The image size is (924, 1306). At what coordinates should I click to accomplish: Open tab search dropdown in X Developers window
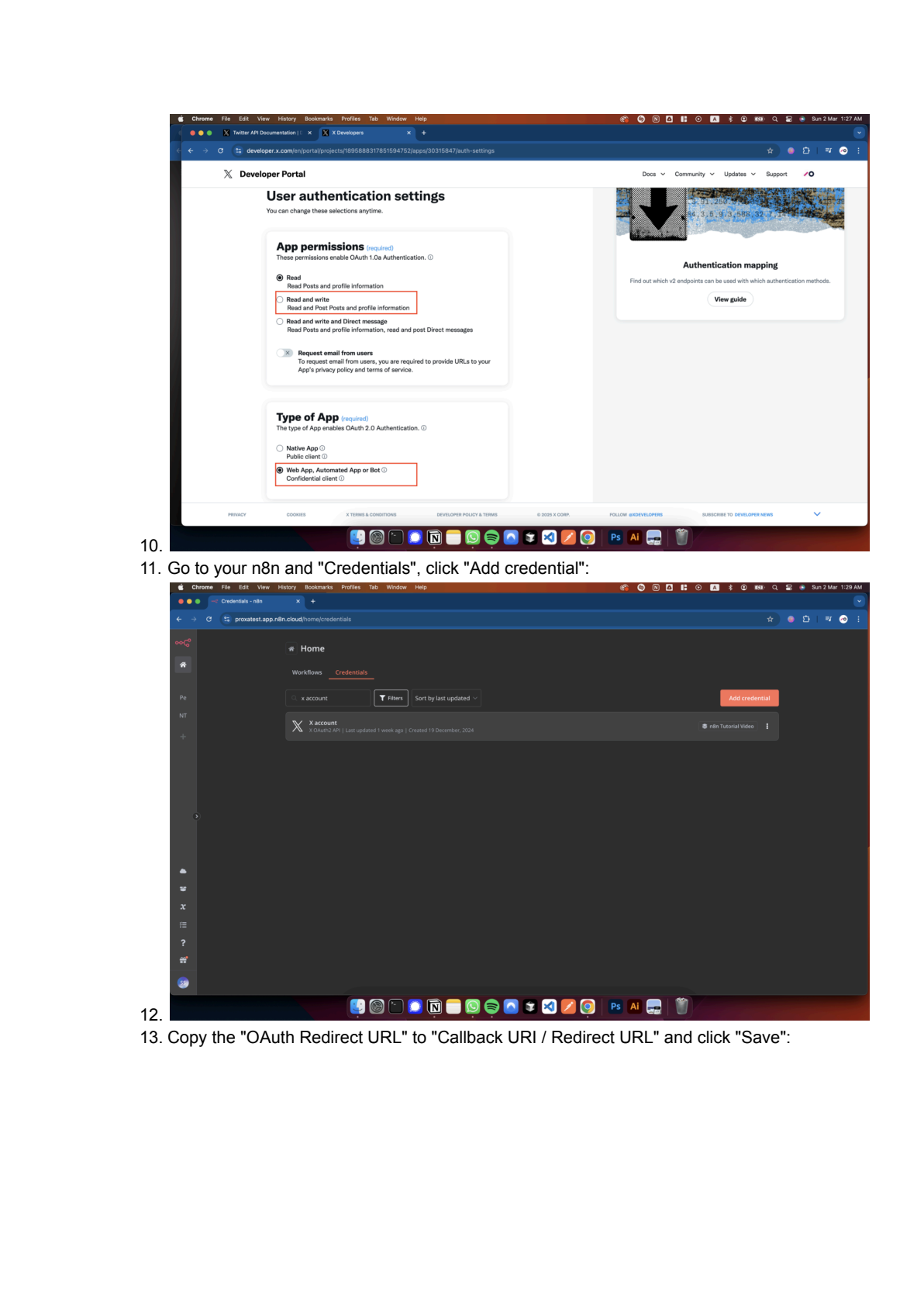859,133
